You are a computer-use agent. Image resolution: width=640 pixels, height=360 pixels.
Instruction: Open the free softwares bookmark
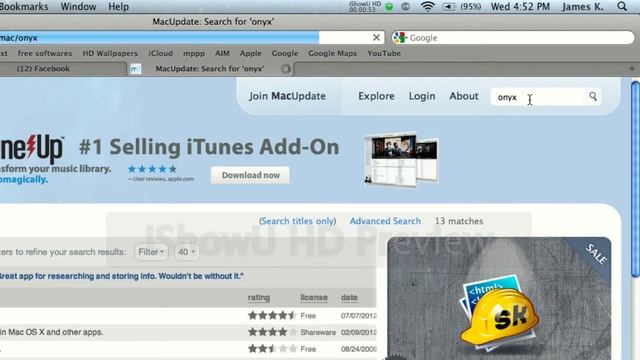pyautogui.click(x=44, y=53)
